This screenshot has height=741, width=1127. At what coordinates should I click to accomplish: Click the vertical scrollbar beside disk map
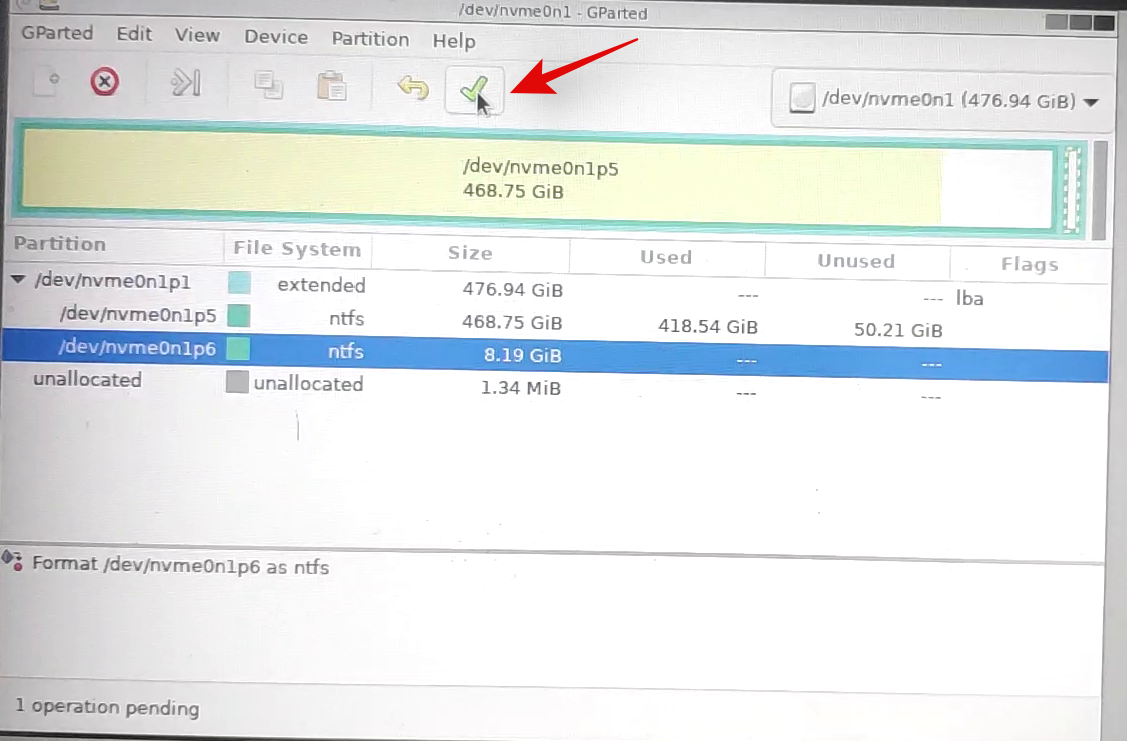pos(1100,190)
